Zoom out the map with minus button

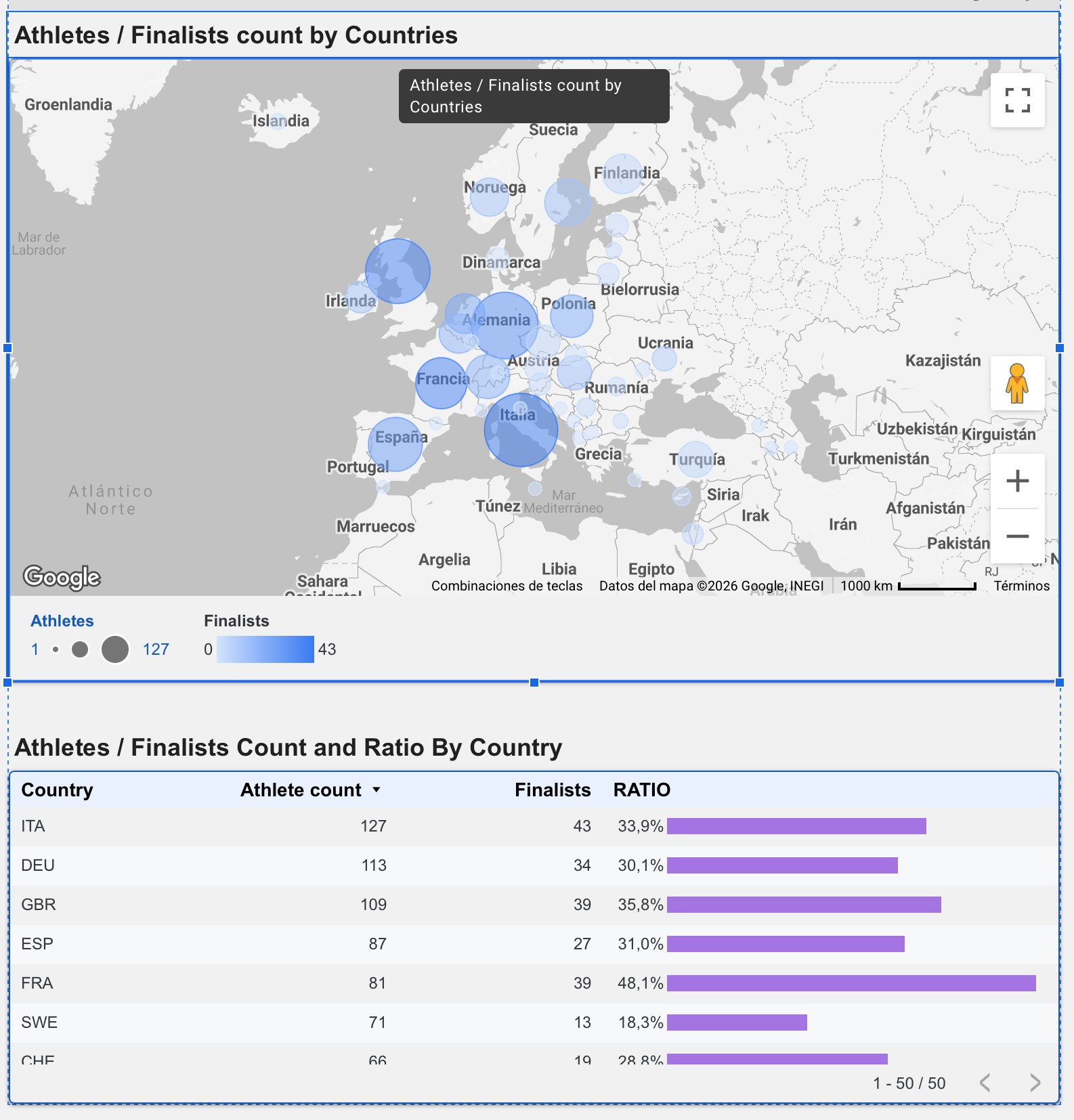(1017, 536)
